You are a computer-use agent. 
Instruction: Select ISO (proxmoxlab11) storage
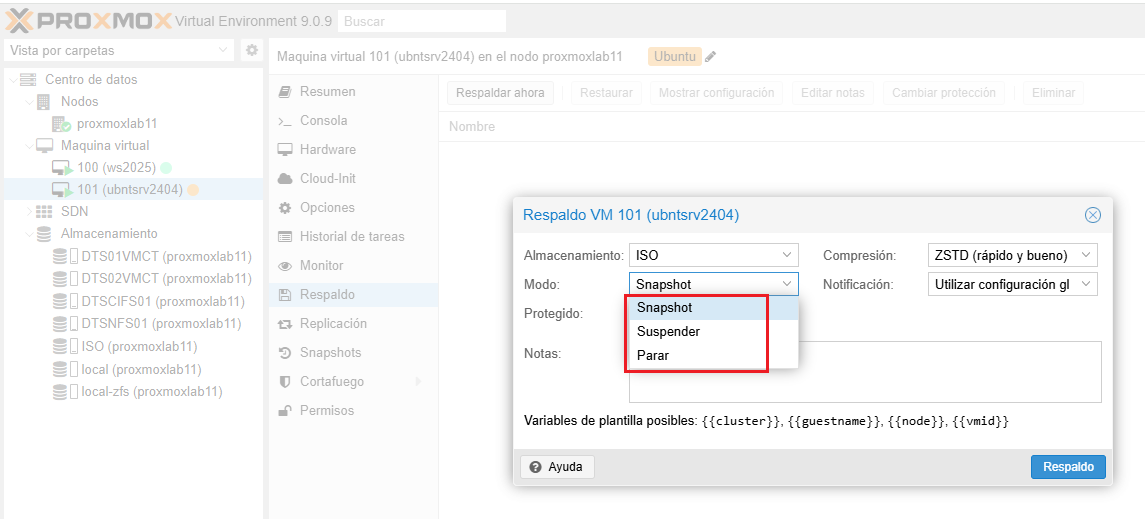133,346
